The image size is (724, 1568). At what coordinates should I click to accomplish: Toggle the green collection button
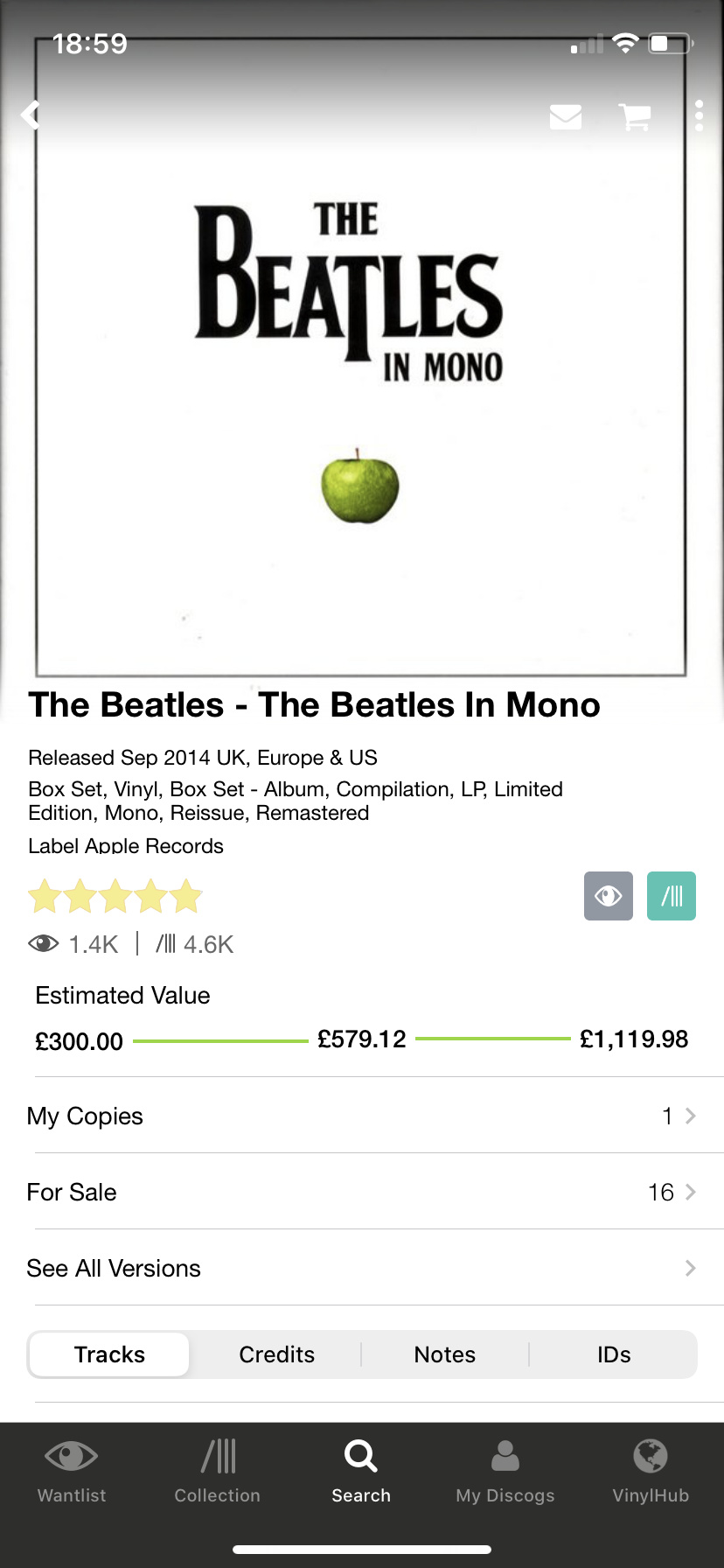point(672,896)
